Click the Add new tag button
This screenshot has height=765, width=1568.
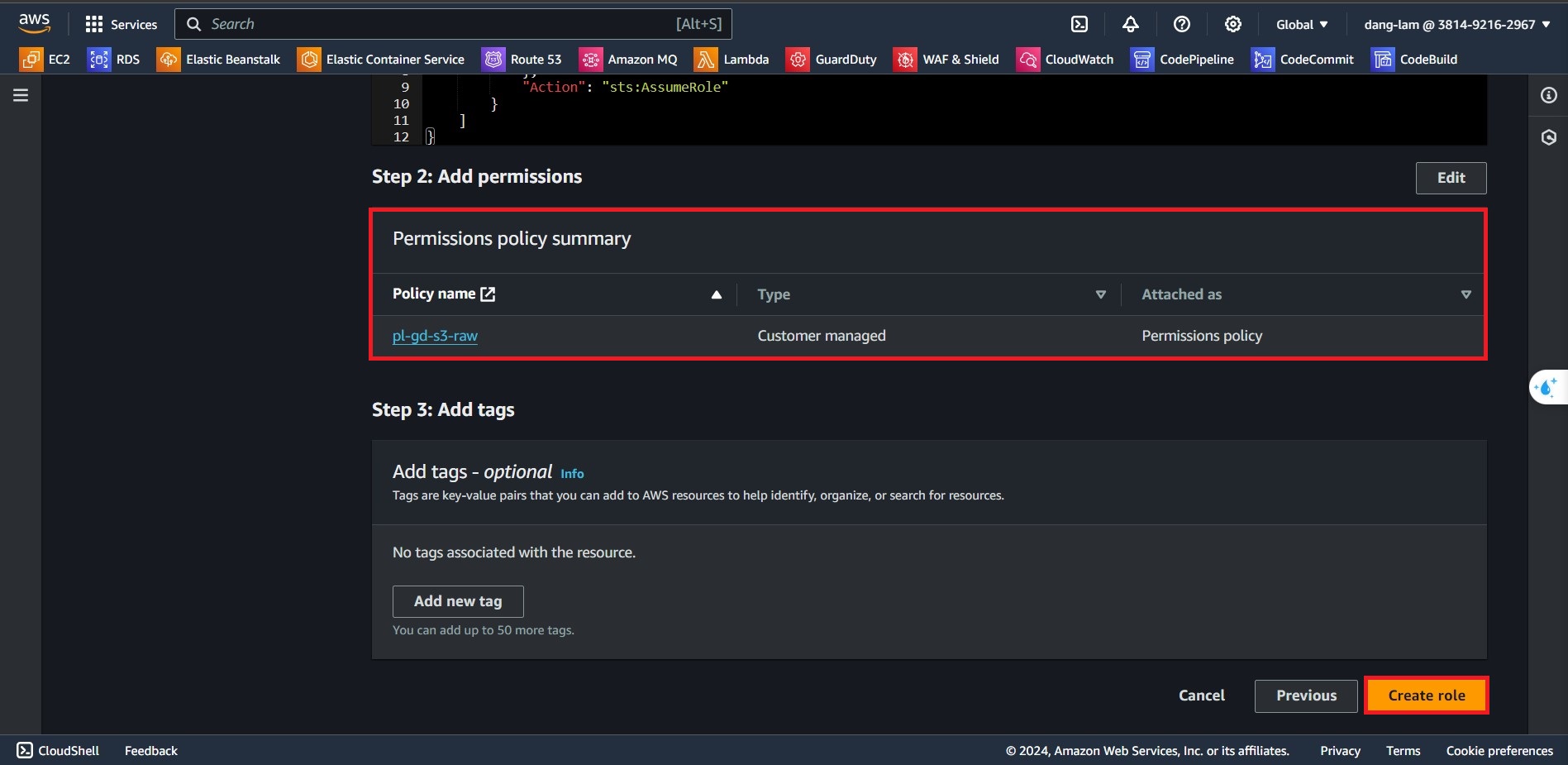(458, 601)
